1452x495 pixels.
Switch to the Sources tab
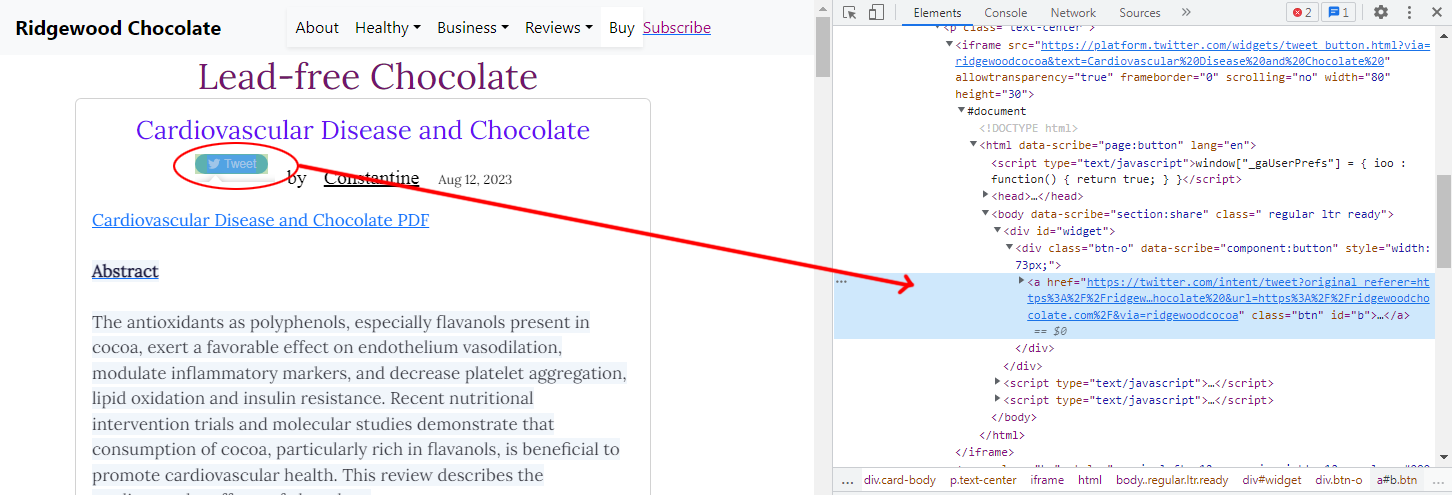click(1140, 13)
